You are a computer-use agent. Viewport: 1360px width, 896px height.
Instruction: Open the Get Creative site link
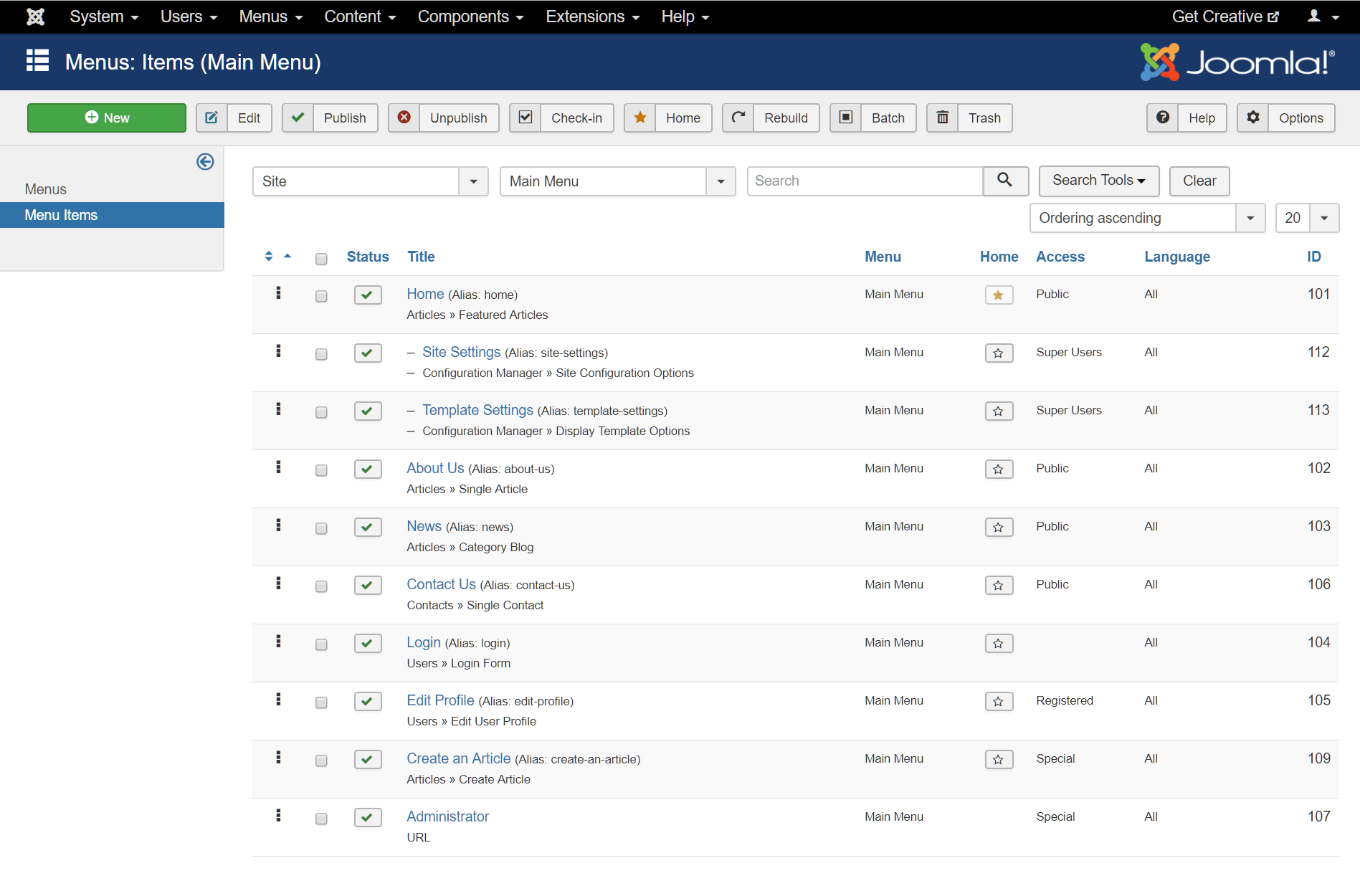[1225, 16]
